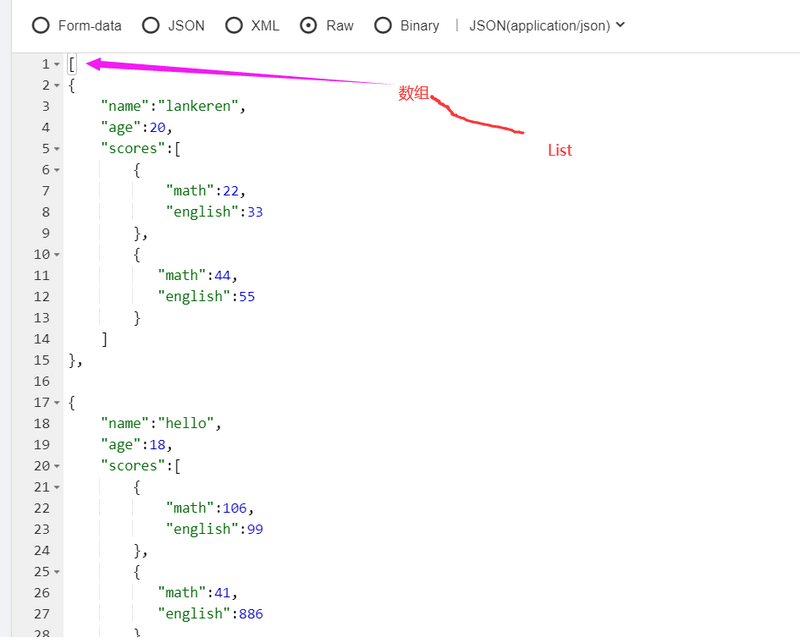The width and height of the screenshot is (800, 643).
Task: Fold the object at line 25
Action: [x=57, y=572]
